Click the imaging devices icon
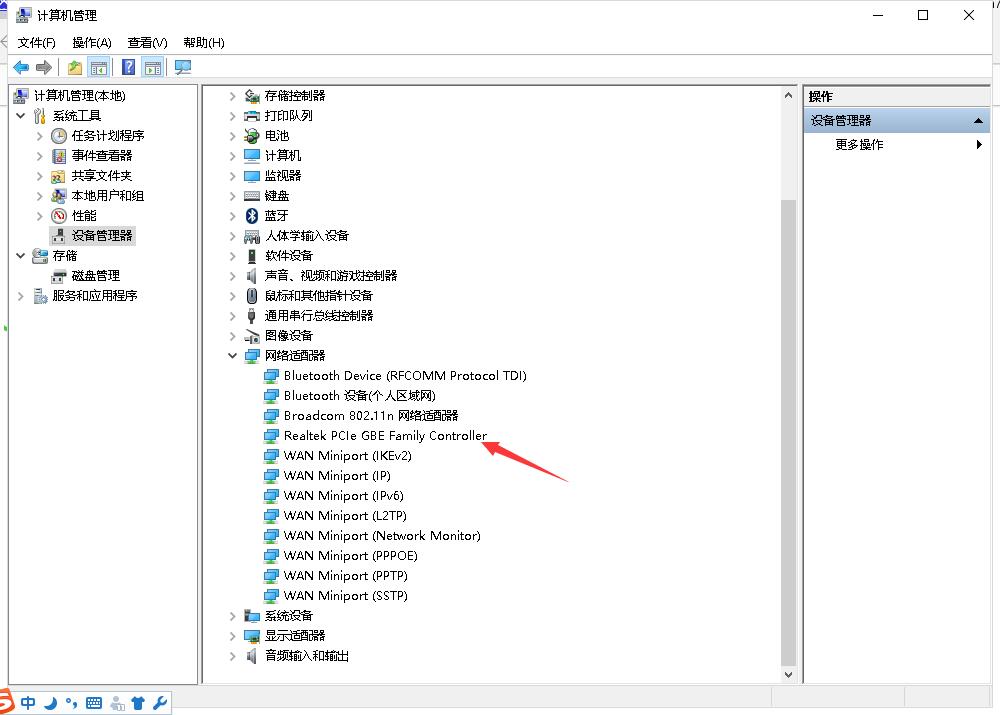The image size is (1000, 715). tap(252, 336)
